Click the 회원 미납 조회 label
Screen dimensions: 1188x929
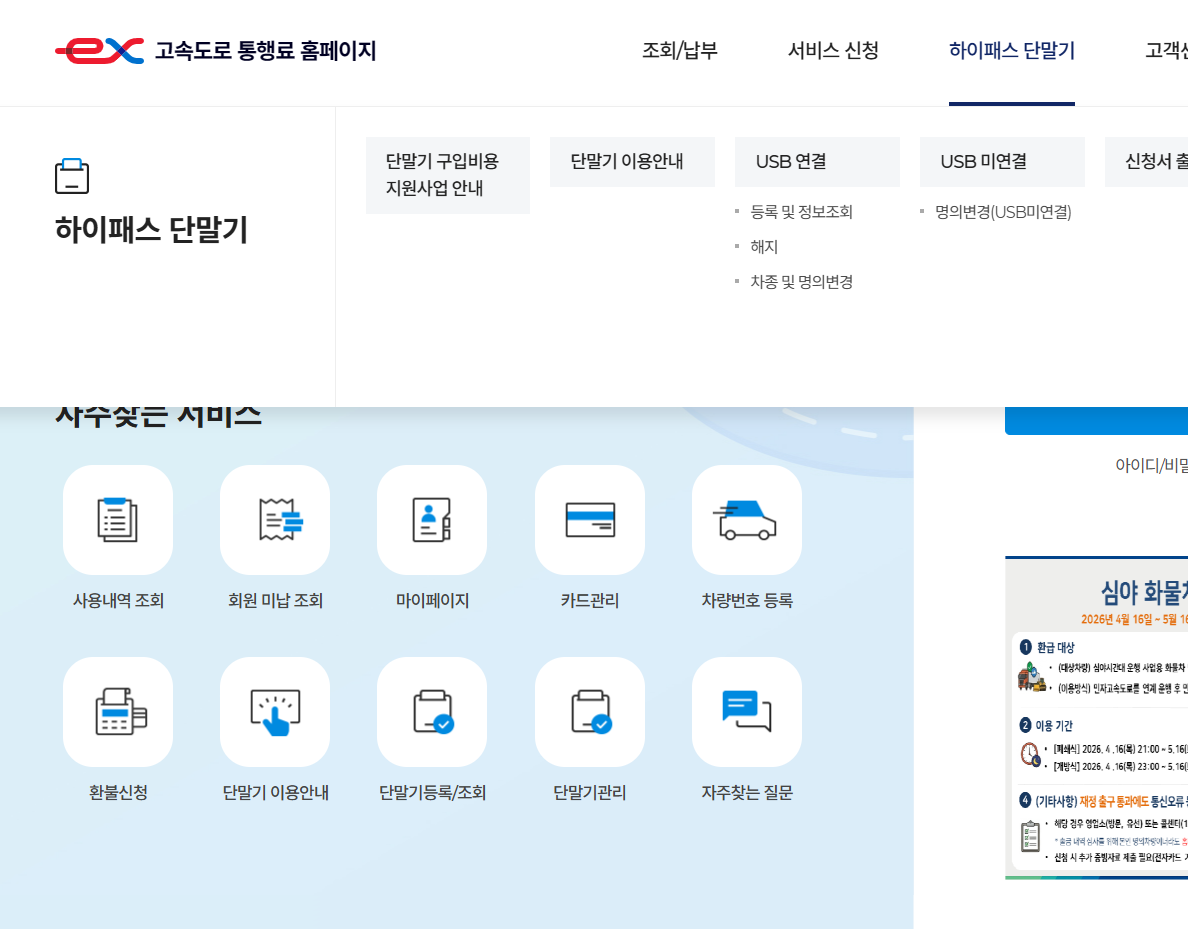coord(275,601)
